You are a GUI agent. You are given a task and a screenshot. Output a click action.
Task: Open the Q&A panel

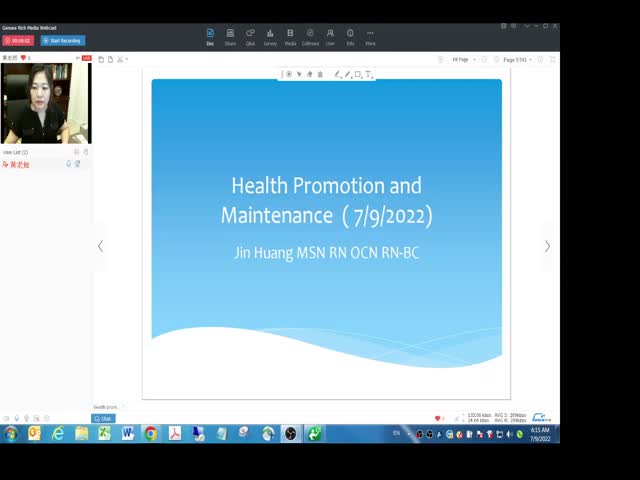[x=250, y=37]
